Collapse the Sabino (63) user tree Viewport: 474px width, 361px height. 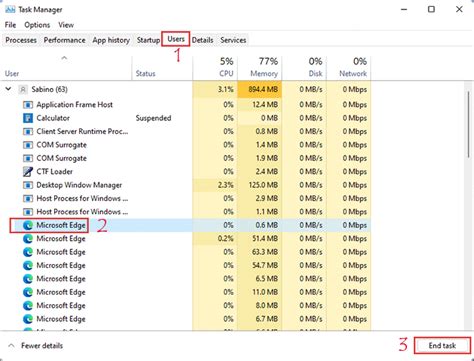point(8,89)
